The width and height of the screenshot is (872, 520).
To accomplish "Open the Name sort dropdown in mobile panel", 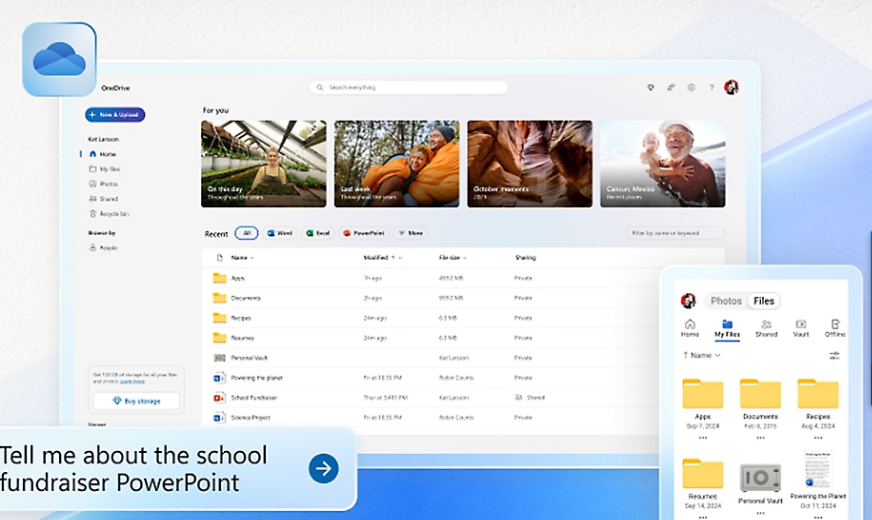I will pyautogui.click(x=701, y=355).
